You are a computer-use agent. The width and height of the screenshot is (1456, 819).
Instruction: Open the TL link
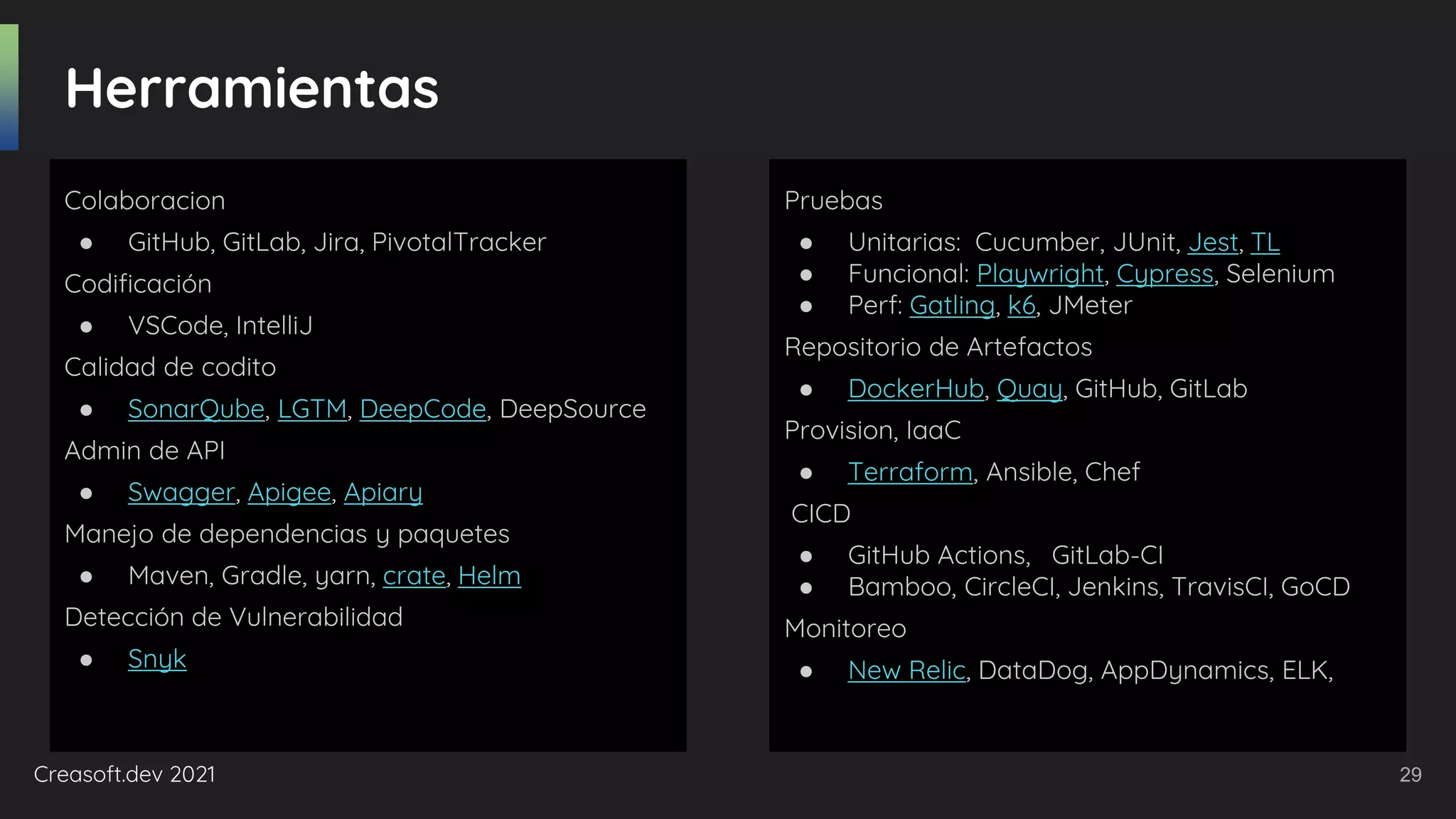pyautogui.click(x=1265, y=242)
